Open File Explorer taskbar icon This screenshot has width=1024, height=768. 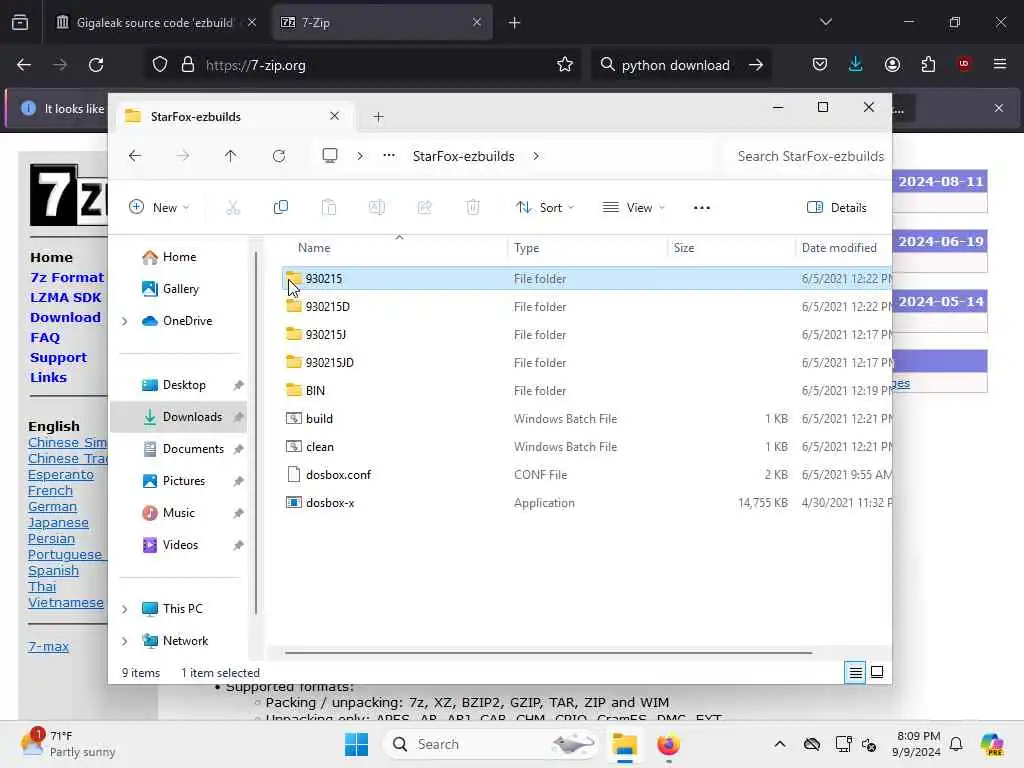625,744
